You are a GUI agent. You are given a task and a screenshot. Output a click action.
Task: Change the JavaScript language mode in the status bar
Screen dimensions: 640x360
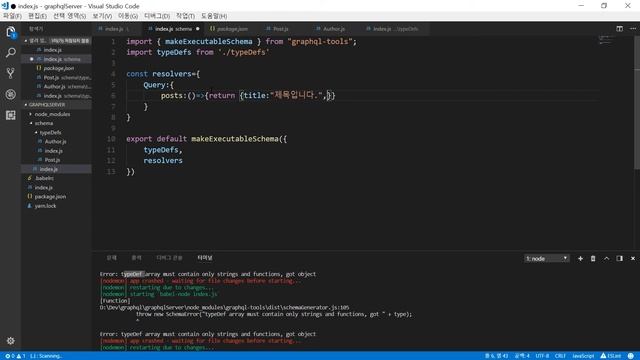pos(583,356)
